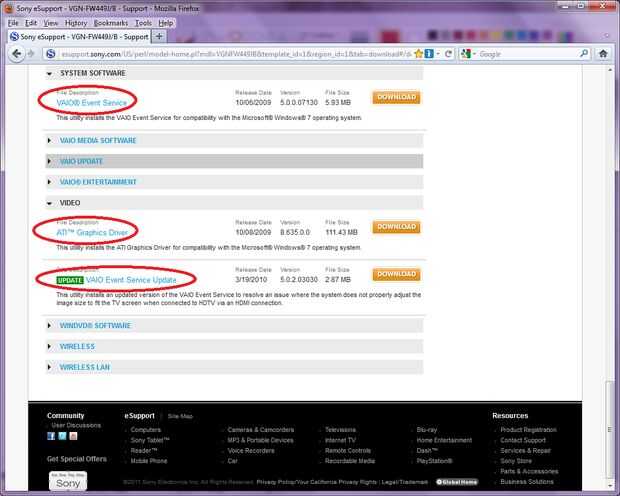This screenshot has height=496, width=620.
Task: Open the Legal/Trademark link
Action: (x=405, y=482)
